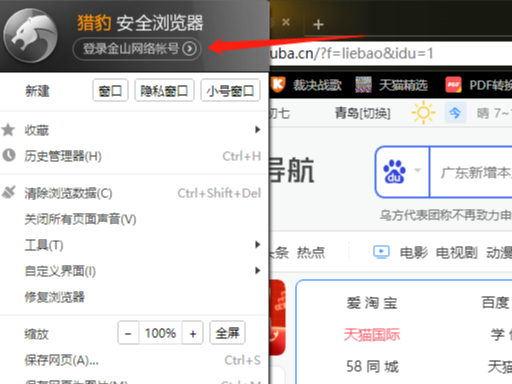
Task: Click the star icon beside 收藏
Action: [x=8, y=130]
